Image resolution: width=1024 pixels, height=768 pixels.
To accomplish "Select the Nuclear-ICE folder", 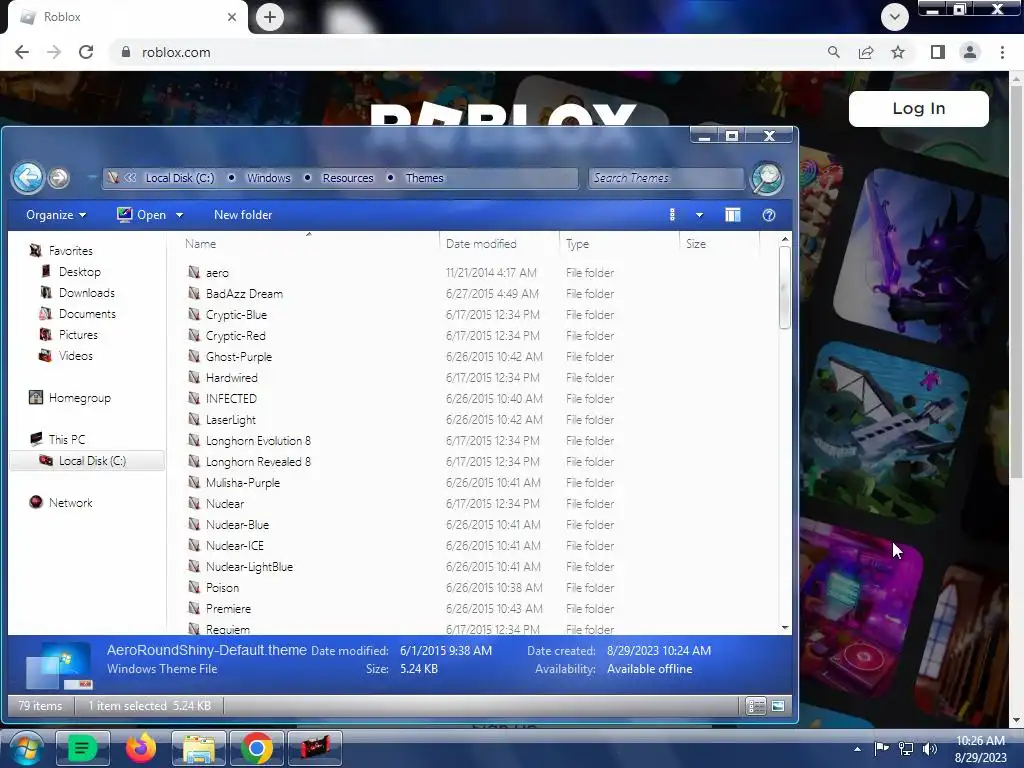I will 234,545.
